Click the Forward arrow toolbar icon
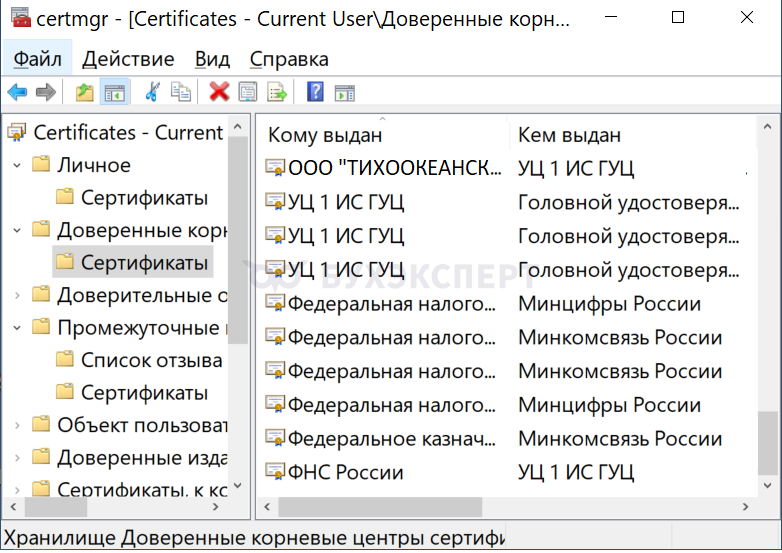782x553 pixels. [46, 92]
